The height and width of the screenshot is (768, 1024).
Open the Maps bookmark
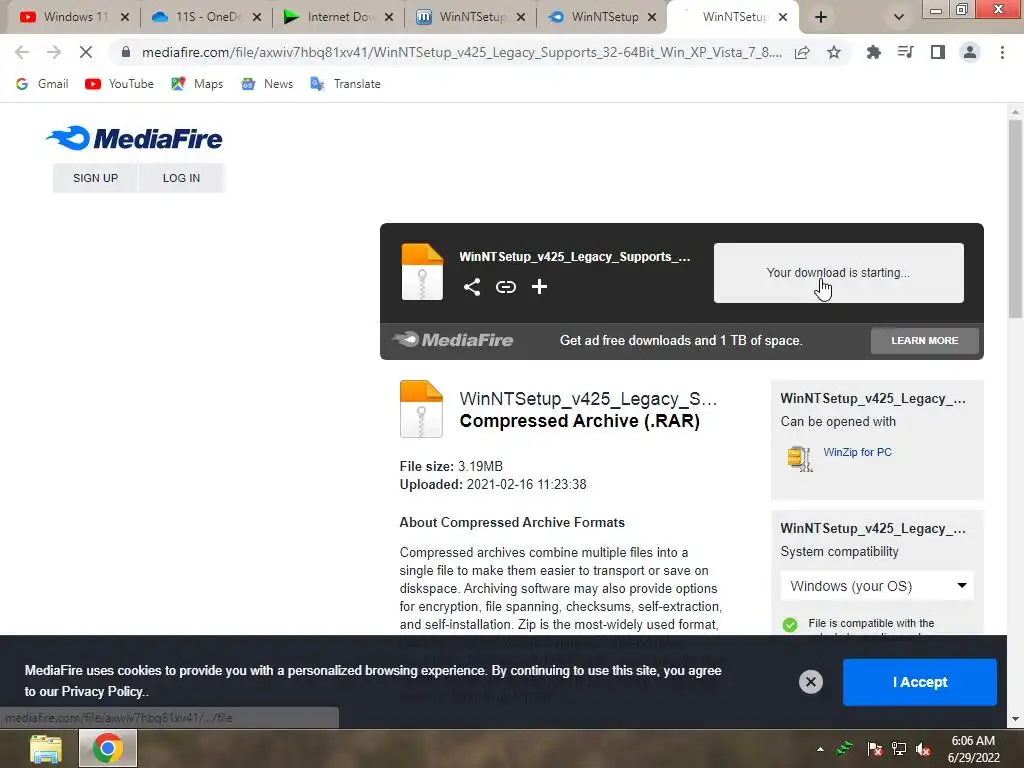click(197, 84)
